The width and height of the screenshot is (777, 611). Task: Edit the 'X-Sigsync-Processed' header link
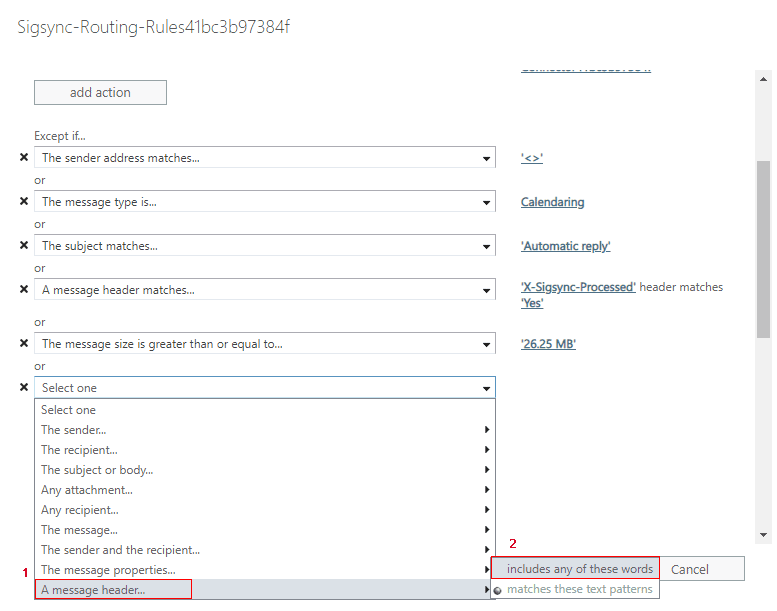[x=578, y=287]
